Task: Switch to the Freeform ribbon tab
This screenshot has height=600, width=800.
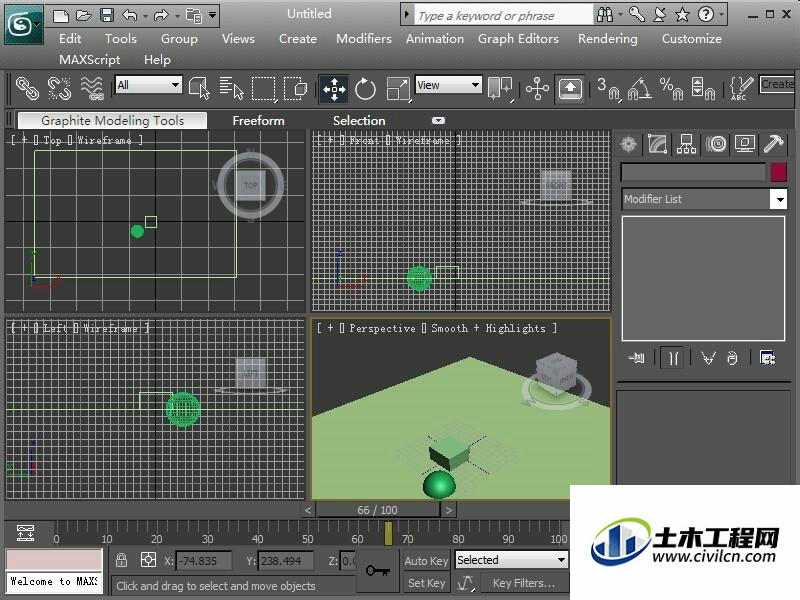Action: coord(259,121)
